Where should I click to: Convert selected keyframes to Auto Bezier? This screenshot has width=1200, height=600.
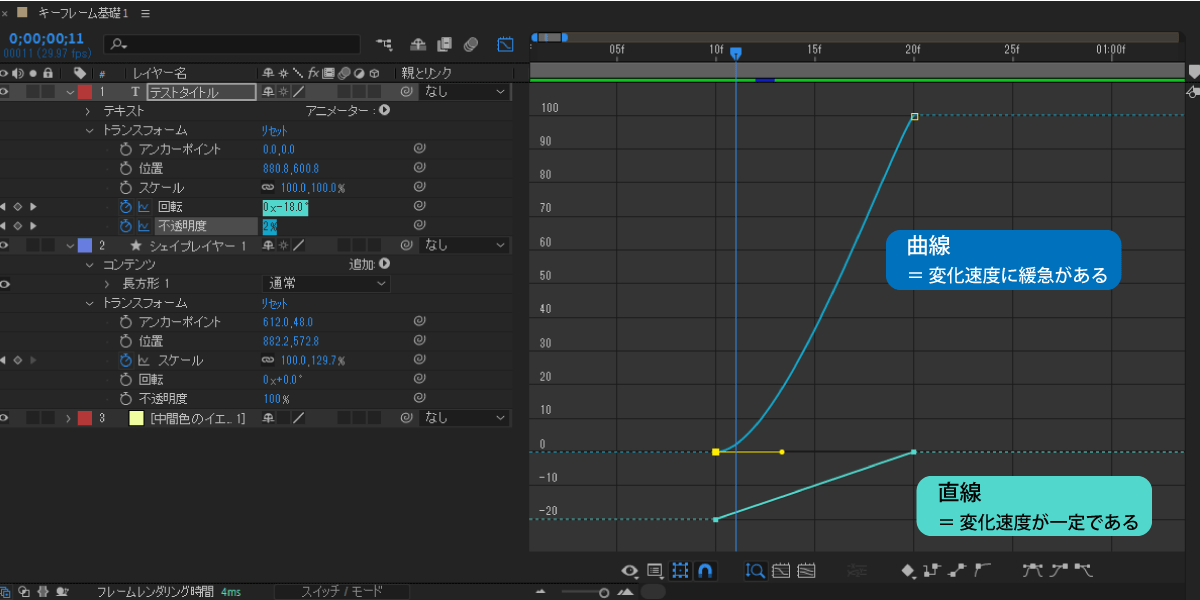[x=982, y=571]
